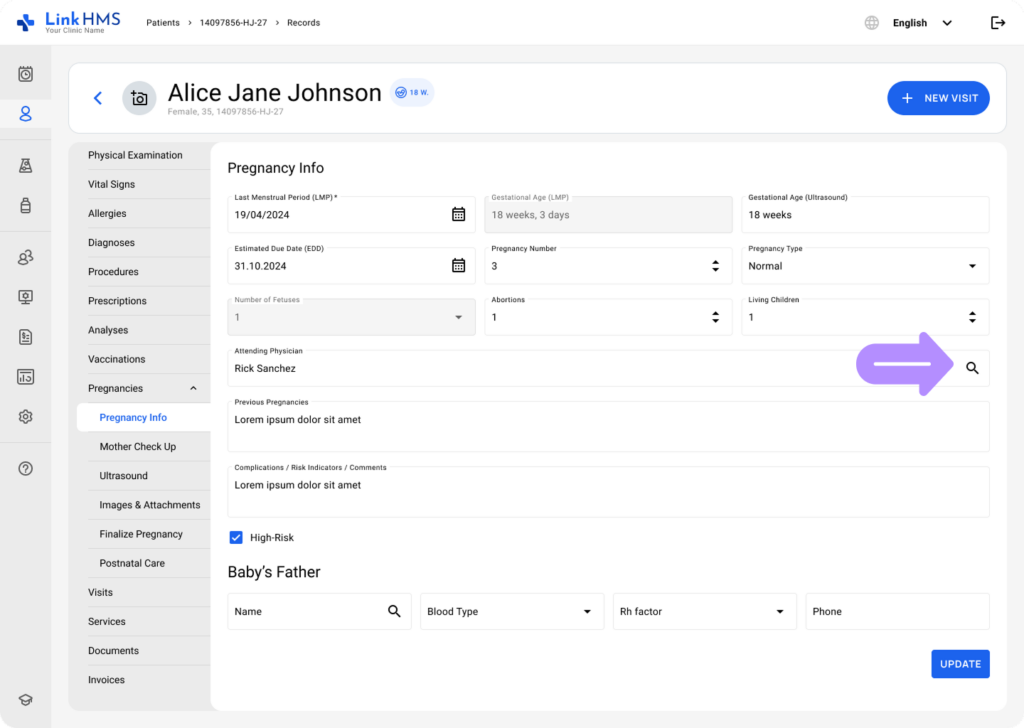Go back using the left chevron arrow
The image size is (1024, 728).
98,98
